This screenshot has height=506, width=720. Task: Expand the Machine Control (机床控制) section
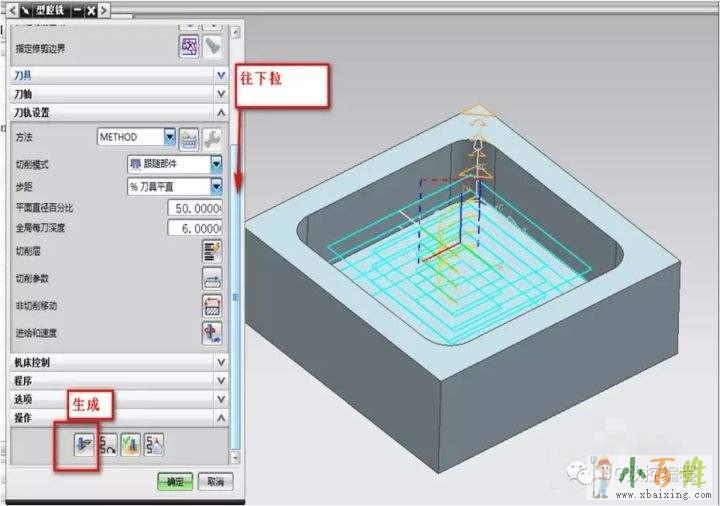[x=220, y=362]
